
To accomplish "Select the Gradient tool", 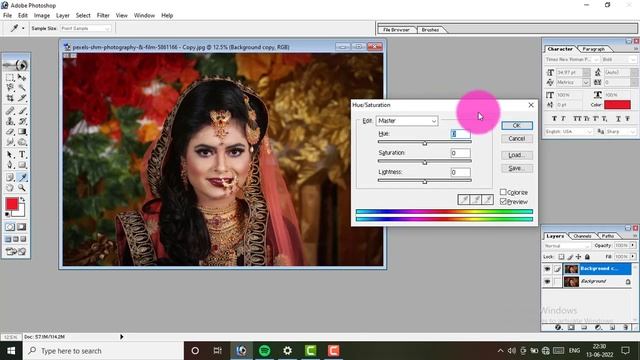I will coord(22,131).
